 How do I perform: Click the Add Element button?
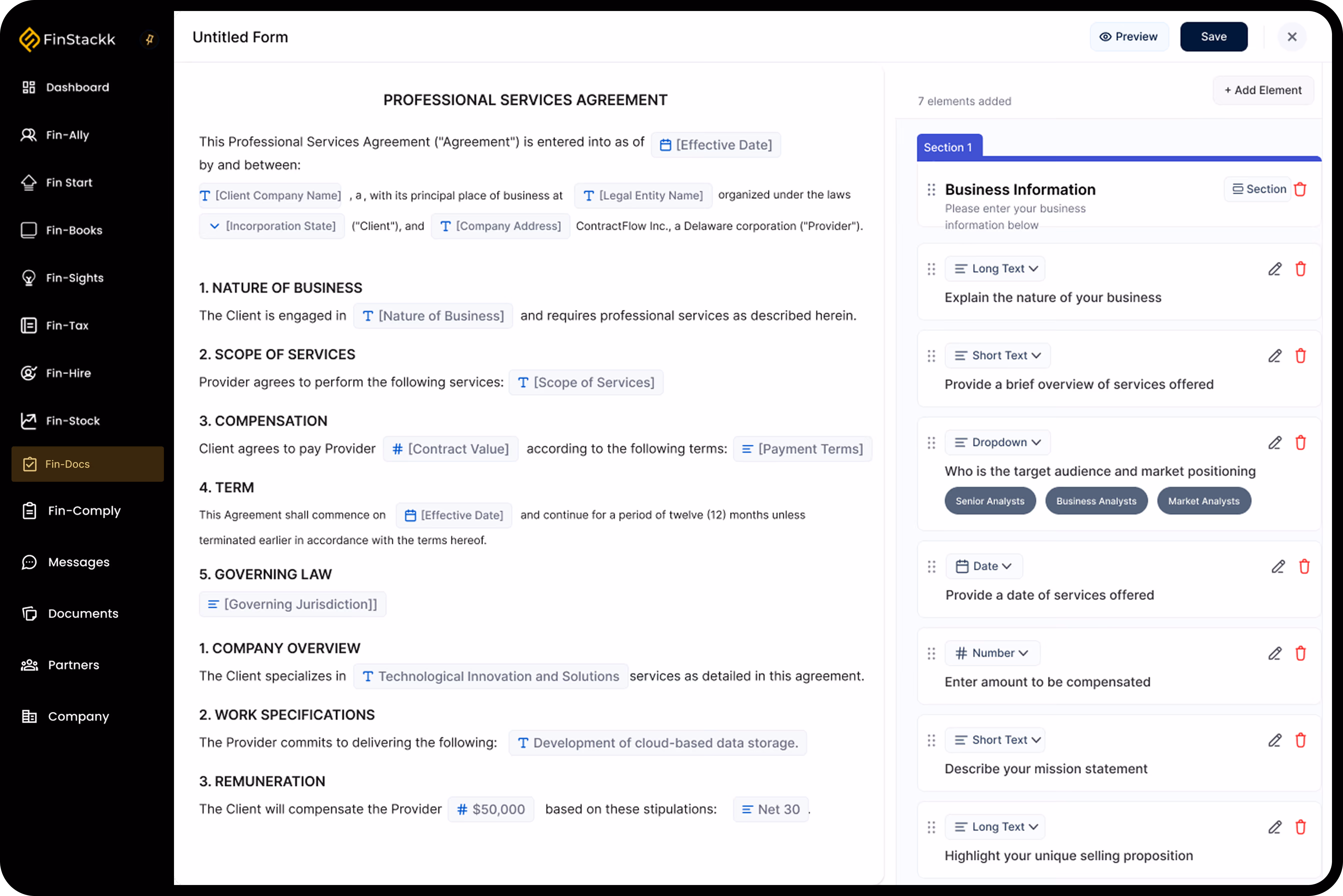coord(1262,90)
